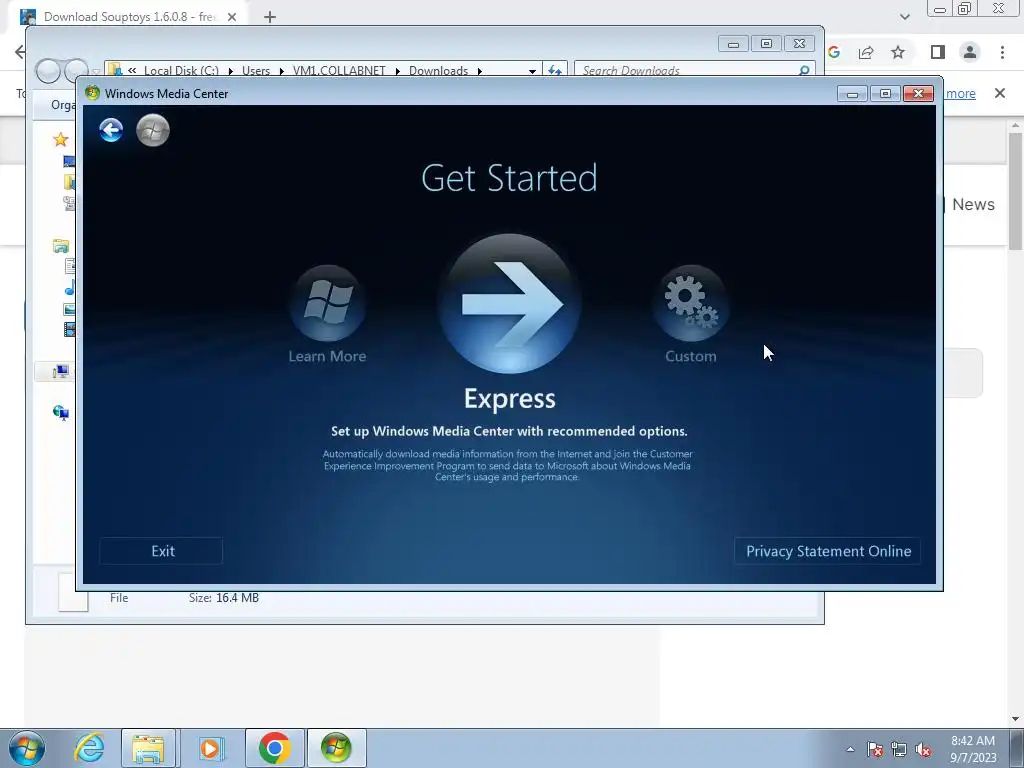The width and height of the screenshot is (1024, 768).
Task: Follow the 'more' link in Chrome's infobar
Action: (961, 93)
